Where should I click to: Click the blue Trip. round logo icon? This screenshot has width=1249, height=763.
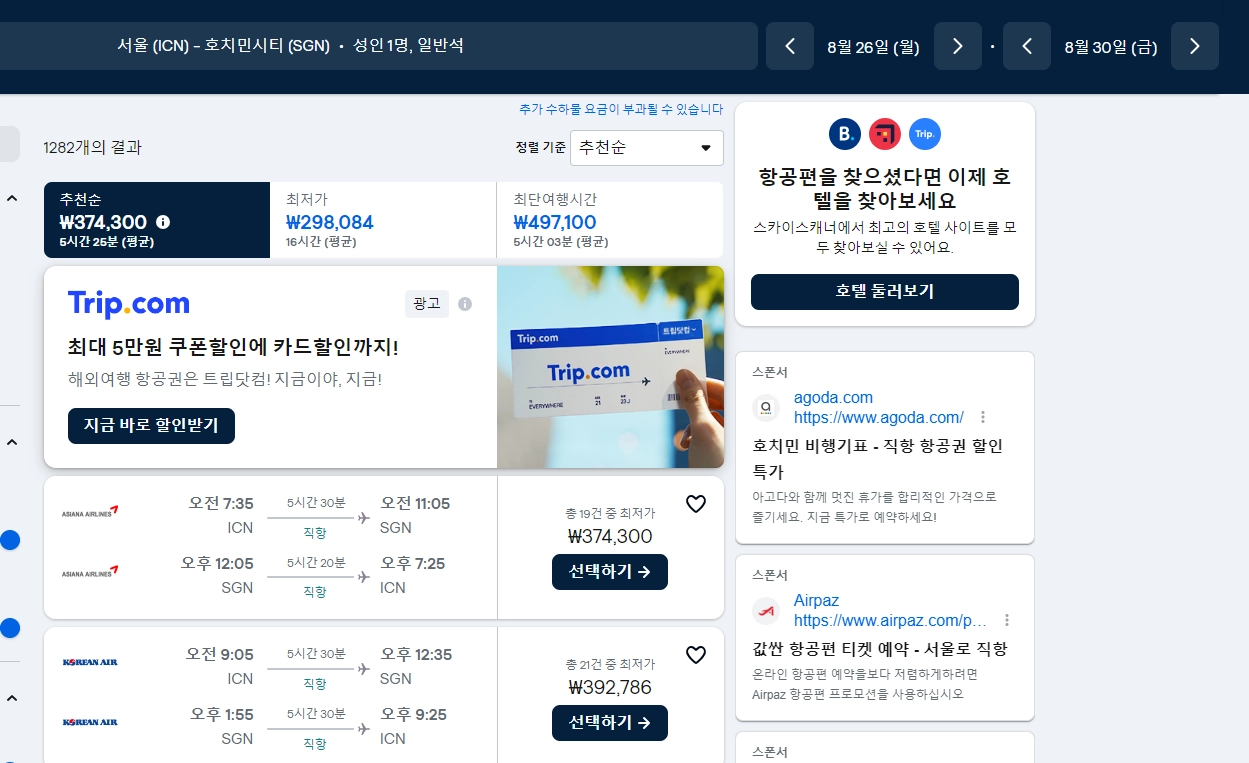(x=925, y=134)
